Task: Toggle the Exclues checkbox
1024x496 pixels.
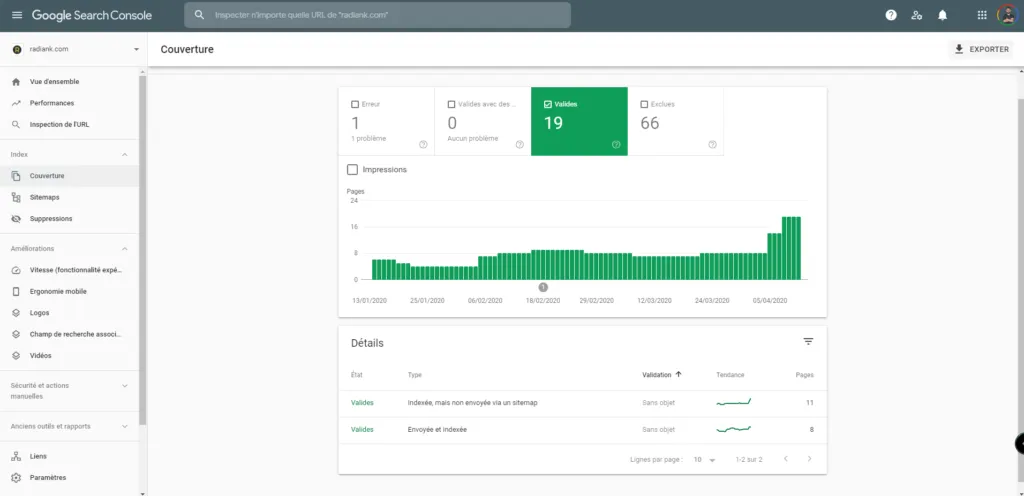Action: pyautogui.click(x=644, y=104)
